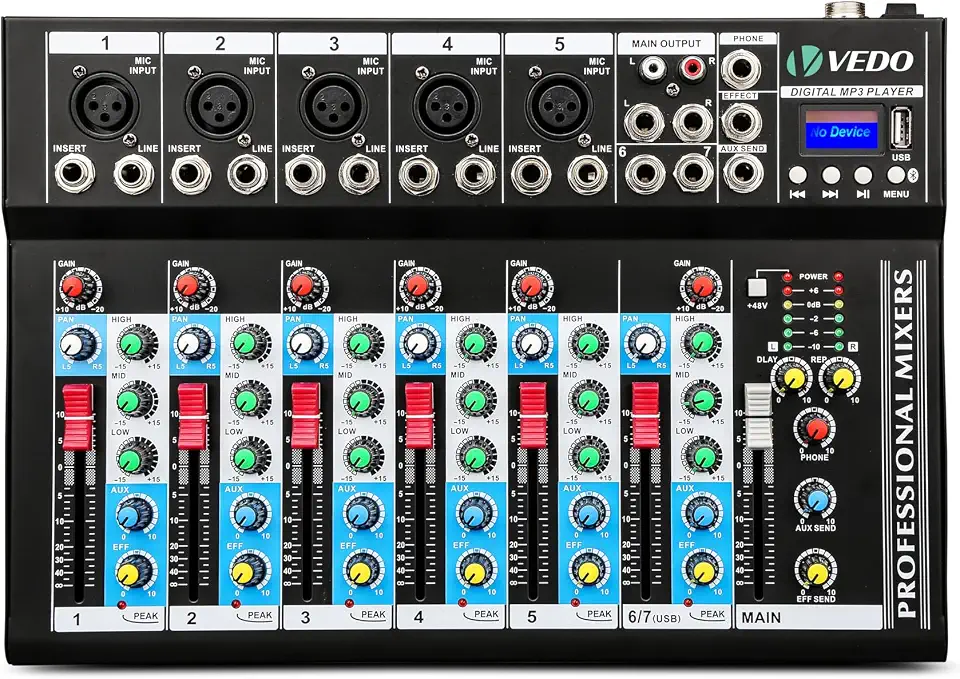Click channel 2 green MID EQ knob
960x679 pixels.
(246, 401)
